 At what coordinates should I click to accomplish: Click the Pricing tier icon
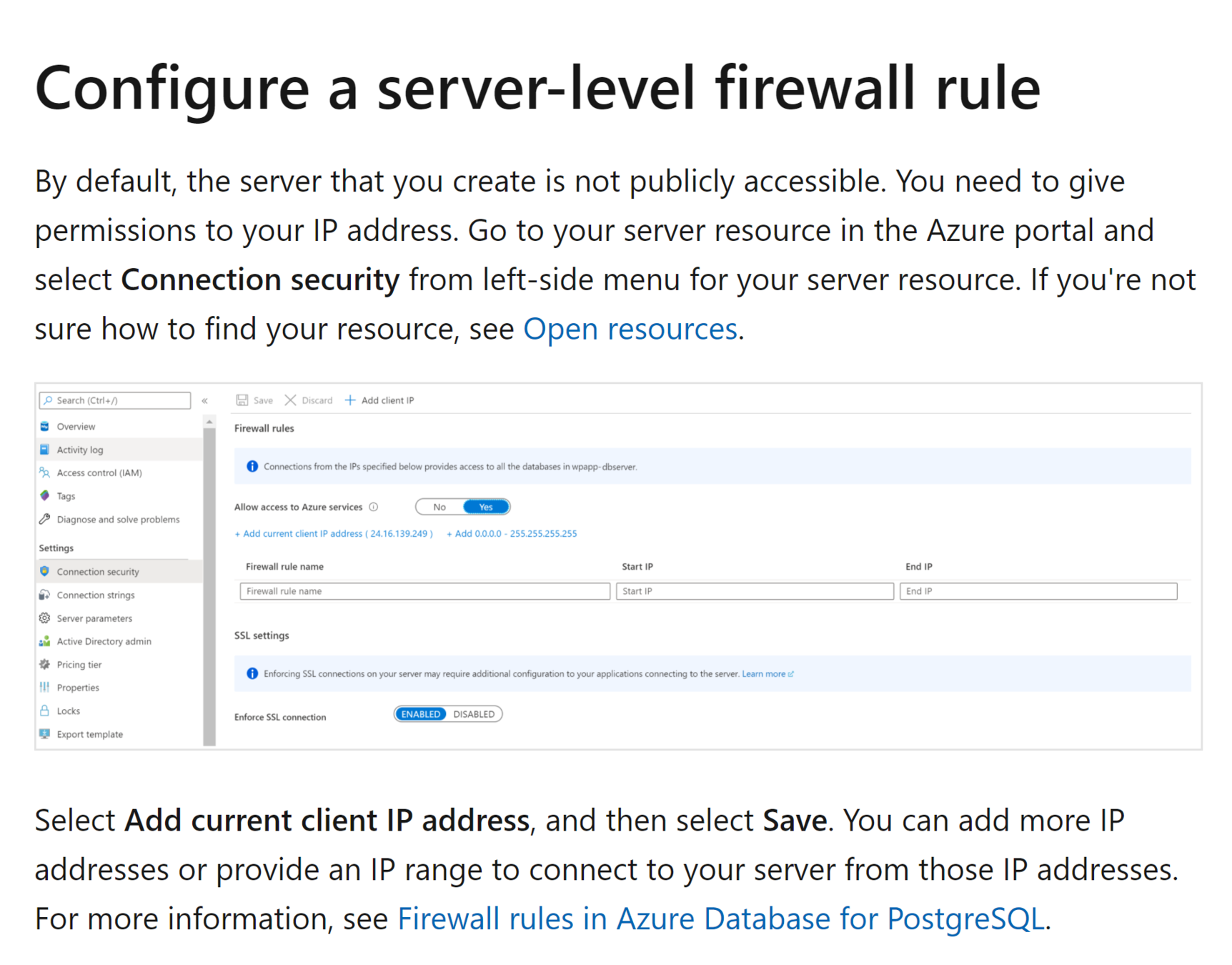coord(45,664)
